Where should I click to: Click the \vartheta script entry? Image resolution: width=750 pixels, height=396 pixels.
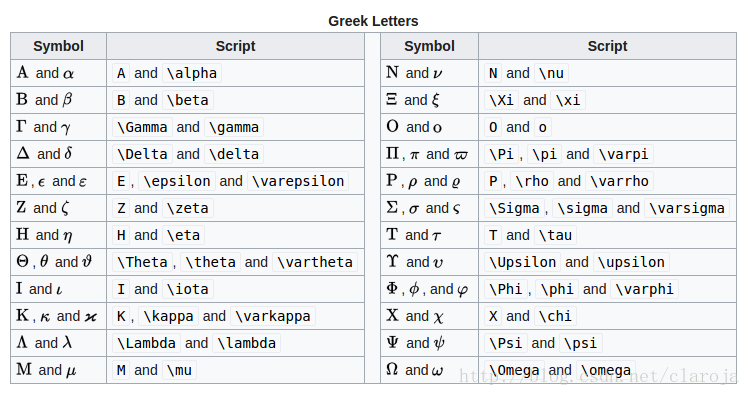[x=315, y=262]
